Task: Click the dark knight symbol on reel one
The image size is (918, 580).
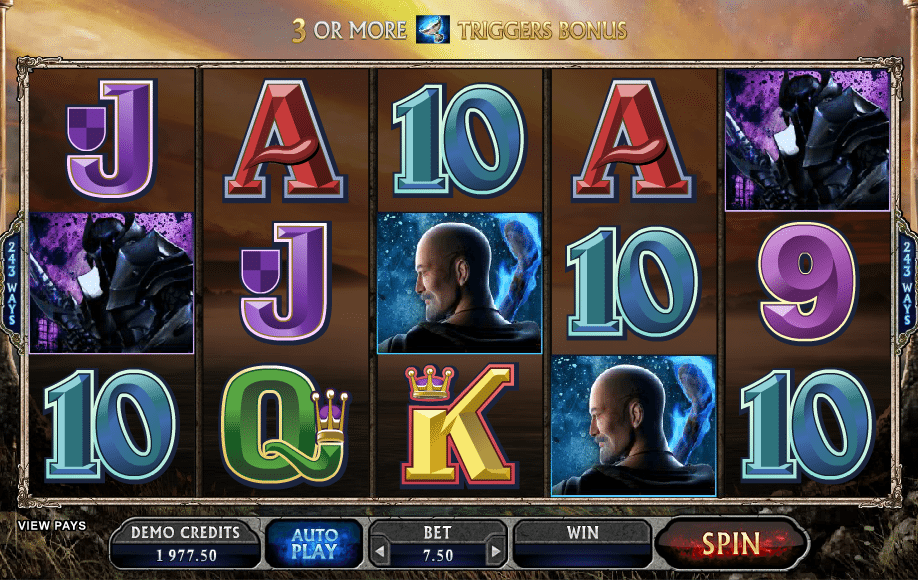Action: 111,283
